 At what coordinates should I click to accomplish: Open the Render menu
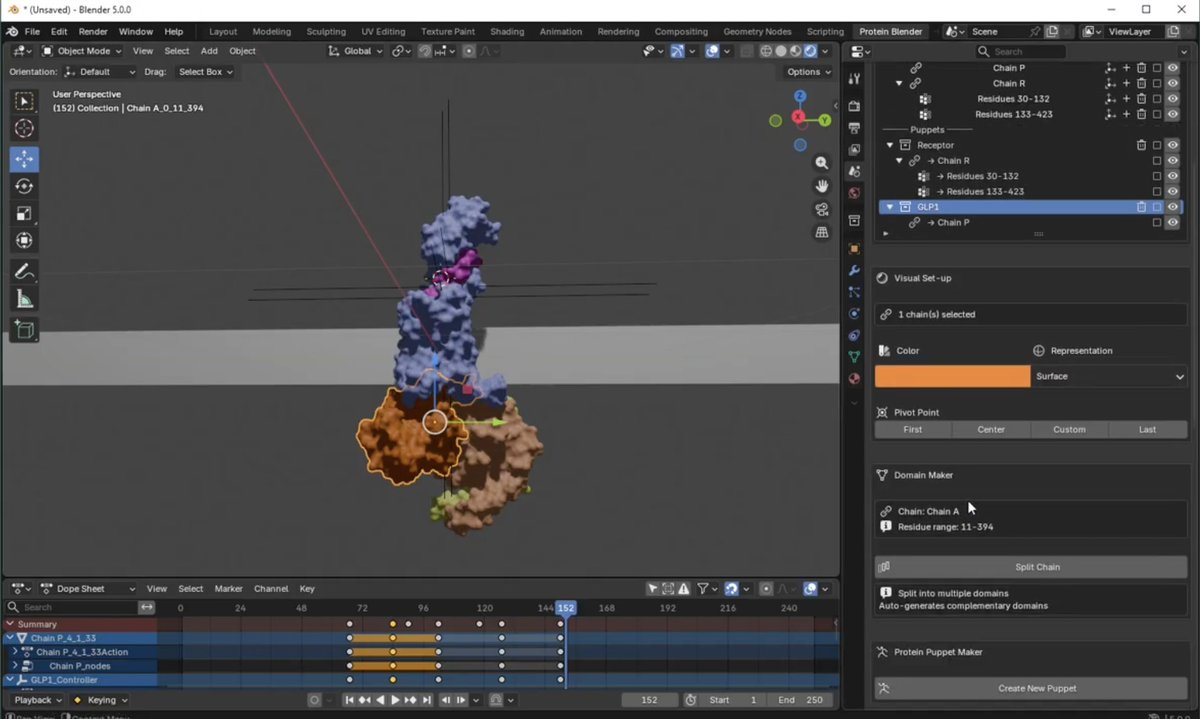[x=93, y=32]
